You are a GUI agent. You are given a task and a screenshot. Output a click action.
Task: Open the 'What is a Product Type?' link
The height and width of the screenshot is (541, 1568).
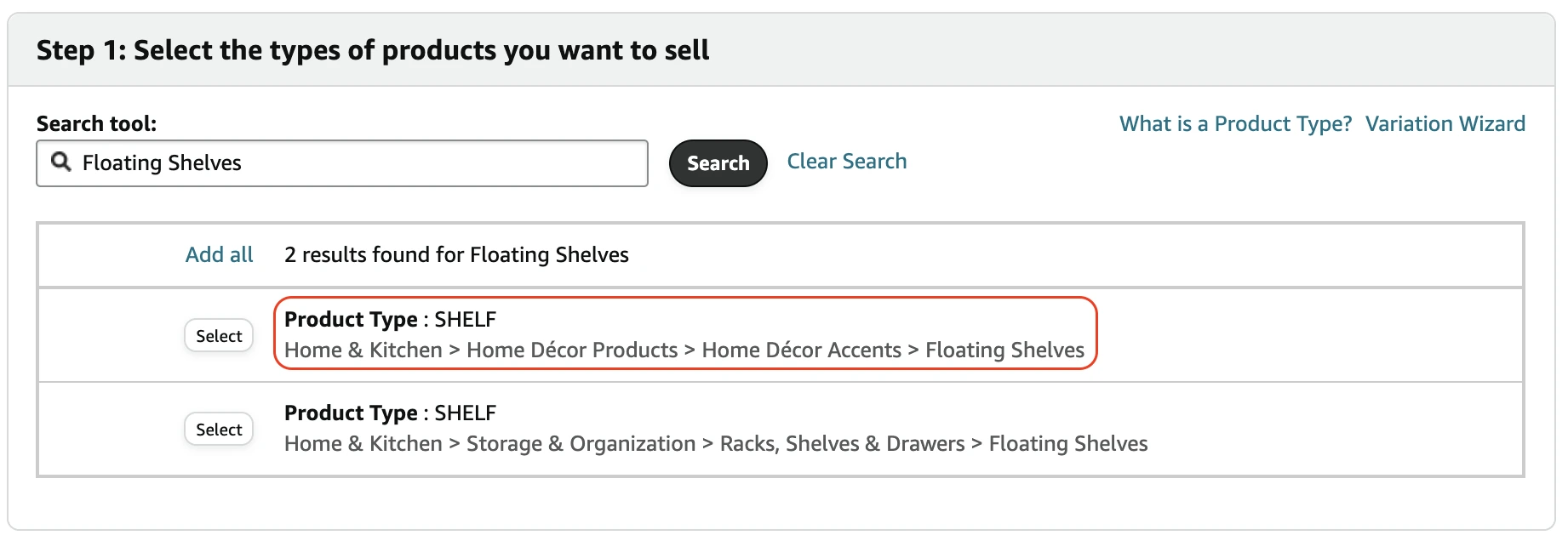click(1235, 124)
